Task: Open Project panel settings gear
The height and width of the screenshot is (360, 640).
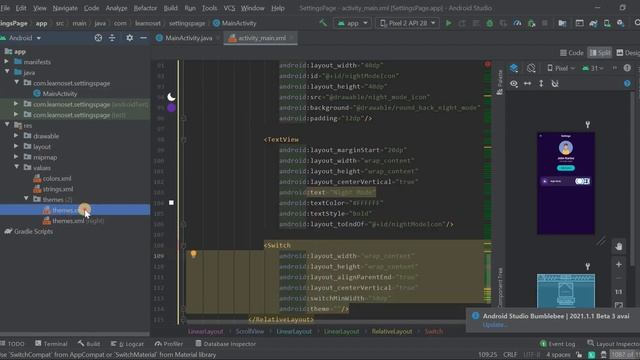Action: point(129,38)
